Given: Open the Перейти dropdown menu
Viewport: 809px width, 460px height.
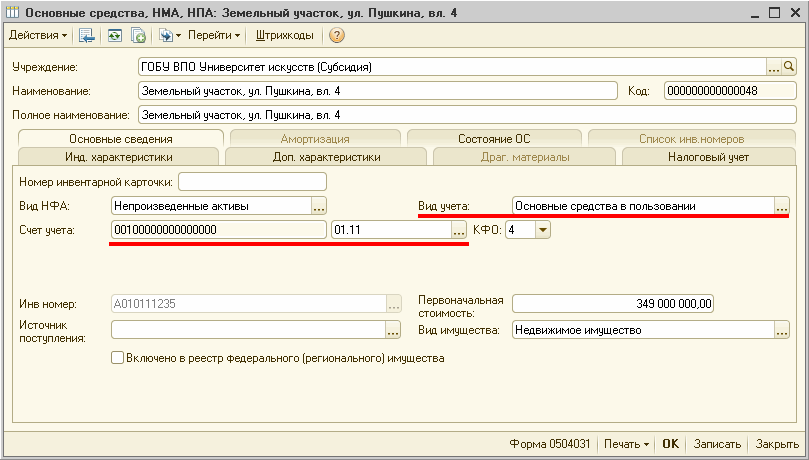Looking at the screenshot, I should (x=215, y=35).
